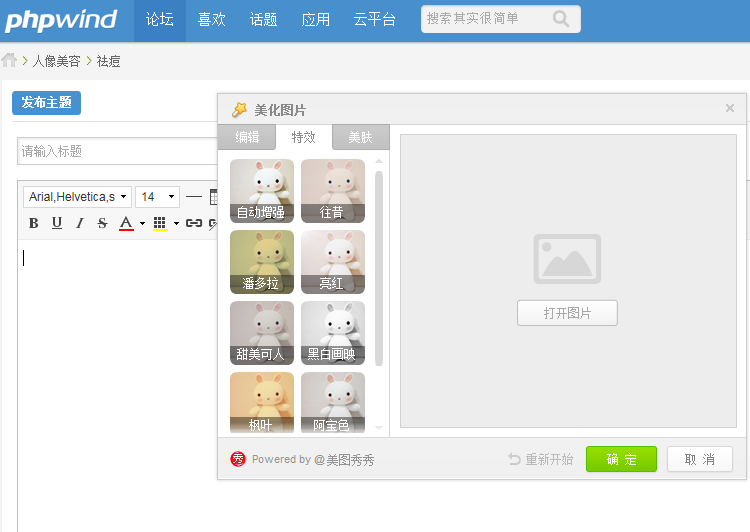Click the font color A icon
Image resolution: width=750 pixels, height=532 pixels.
pyautogui.click(x=126, y=223)
